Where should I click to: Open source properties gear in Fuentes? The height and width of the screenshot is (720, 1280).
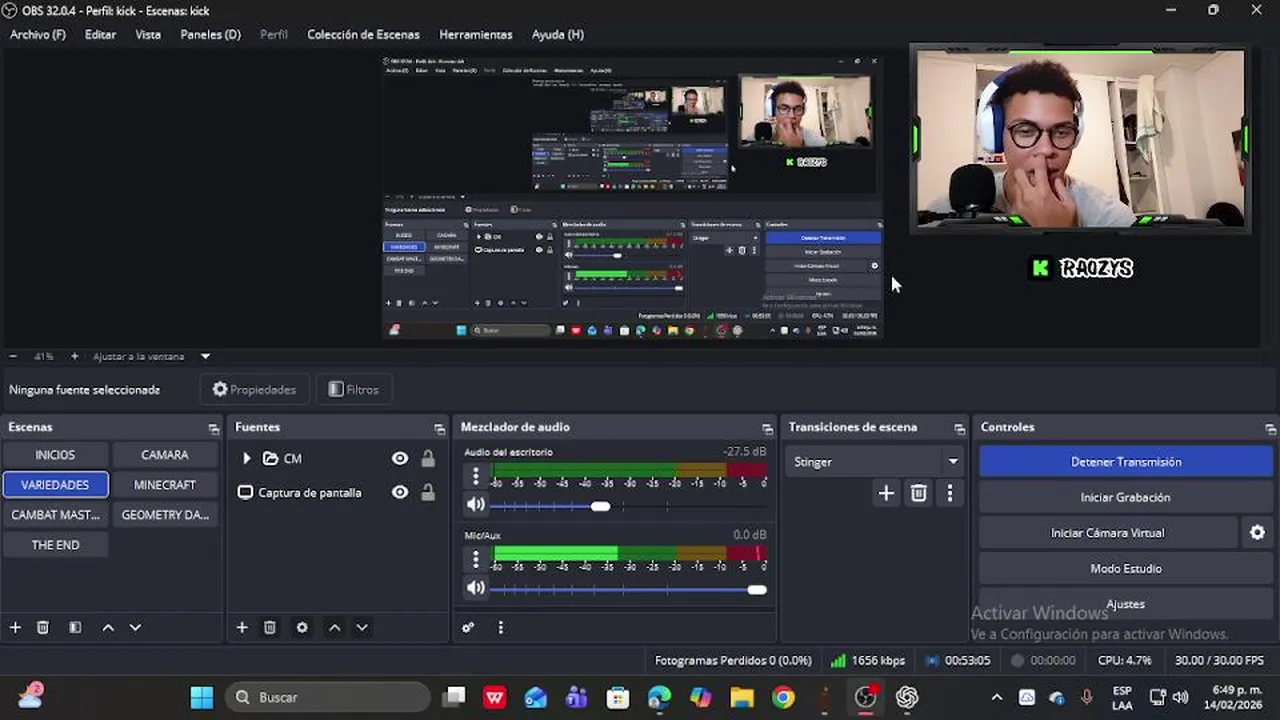click(302, 627)
